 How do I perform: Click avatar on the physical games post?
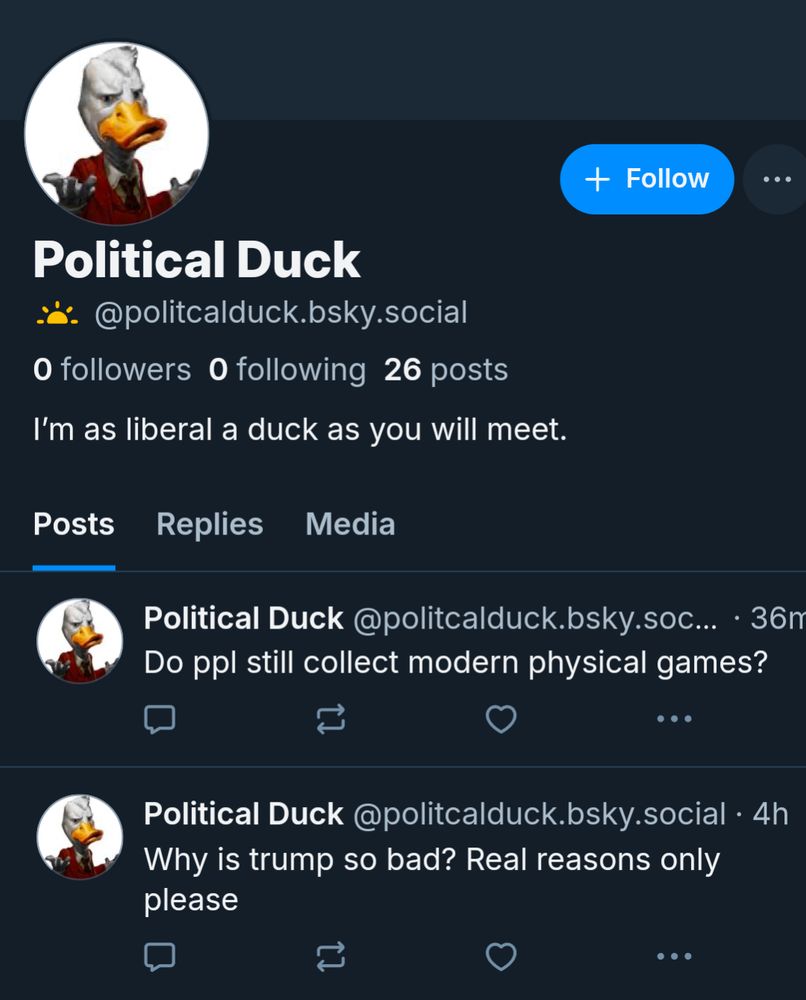point(80,641)
